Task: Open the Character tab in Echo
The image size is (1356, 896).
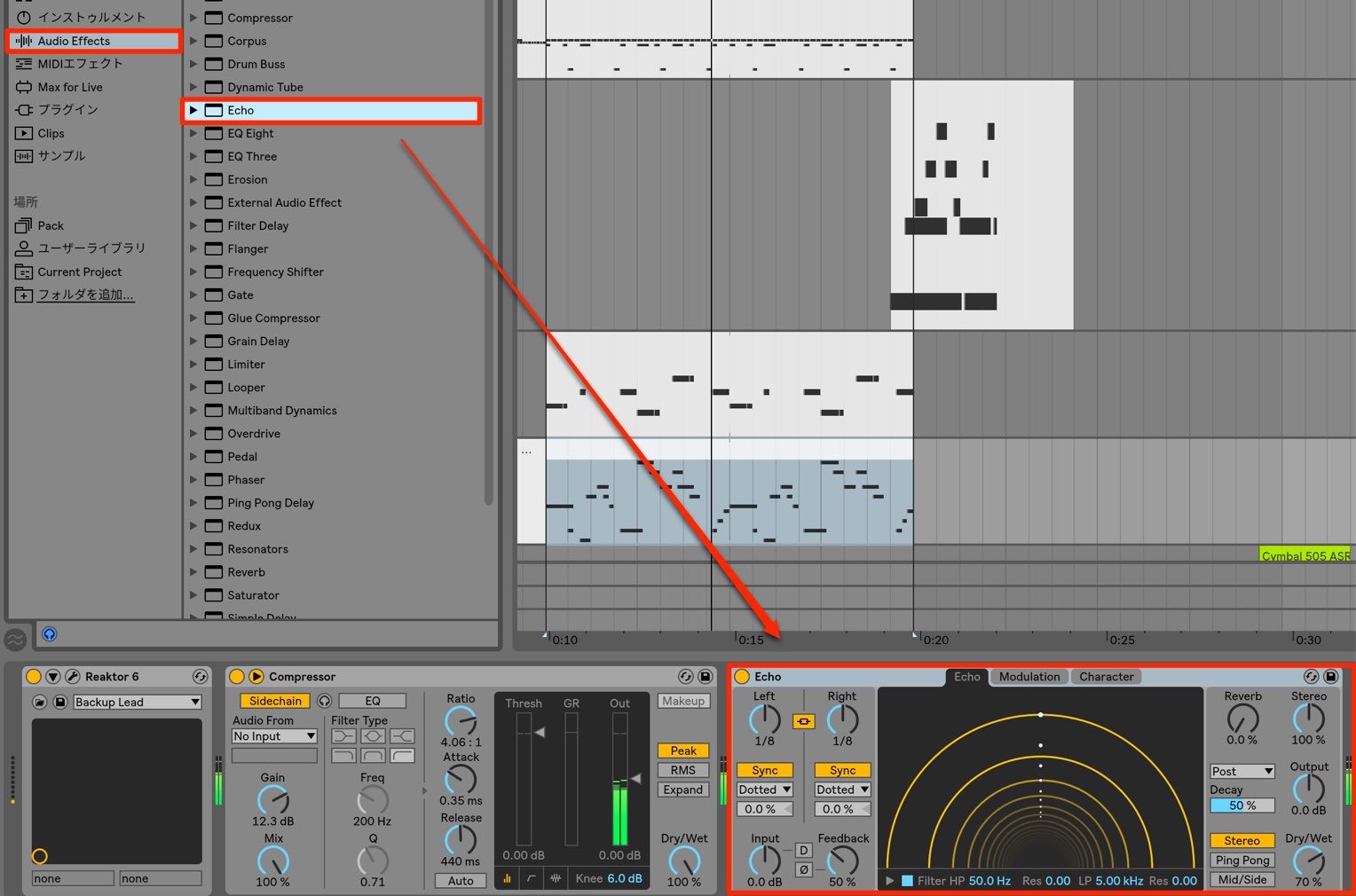Action: (x=1106, y=677)
